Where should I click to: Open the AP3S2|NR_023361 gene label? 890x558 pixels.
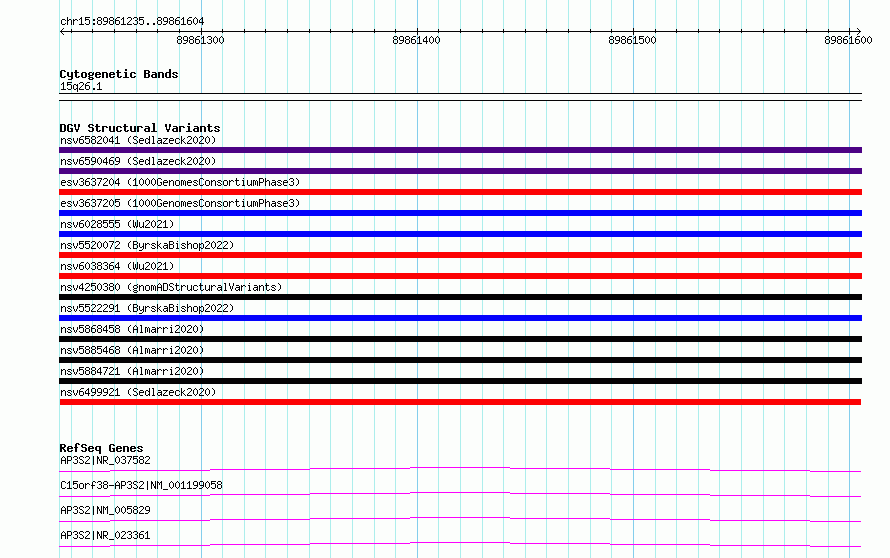click(x=105, y=535)
